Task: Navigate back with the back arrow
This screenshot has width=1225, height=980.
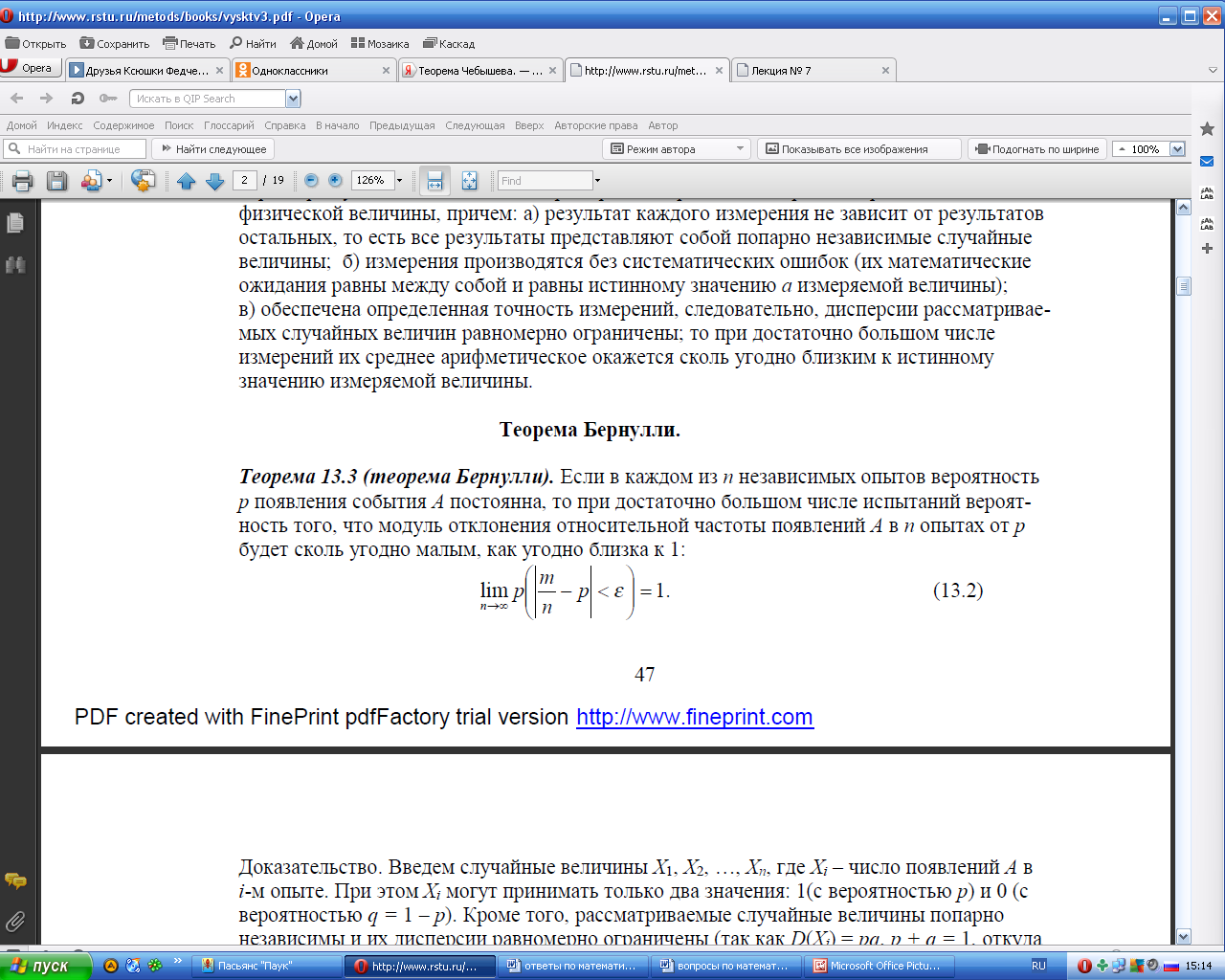Action: [x=17, y=99]
